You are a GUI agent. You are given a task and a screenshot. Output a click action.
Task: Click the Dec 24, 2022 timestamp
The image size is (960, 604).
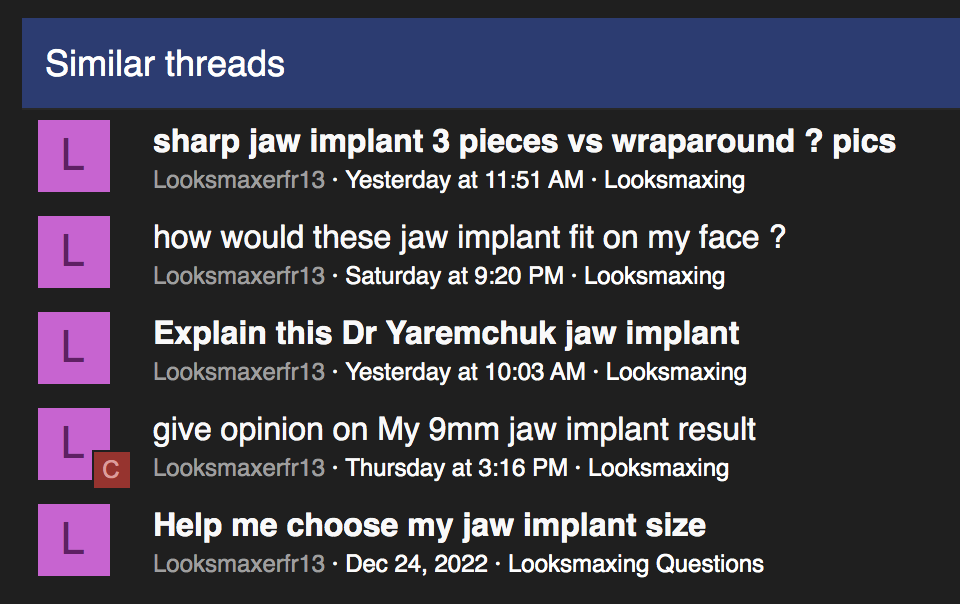(416, 564)
